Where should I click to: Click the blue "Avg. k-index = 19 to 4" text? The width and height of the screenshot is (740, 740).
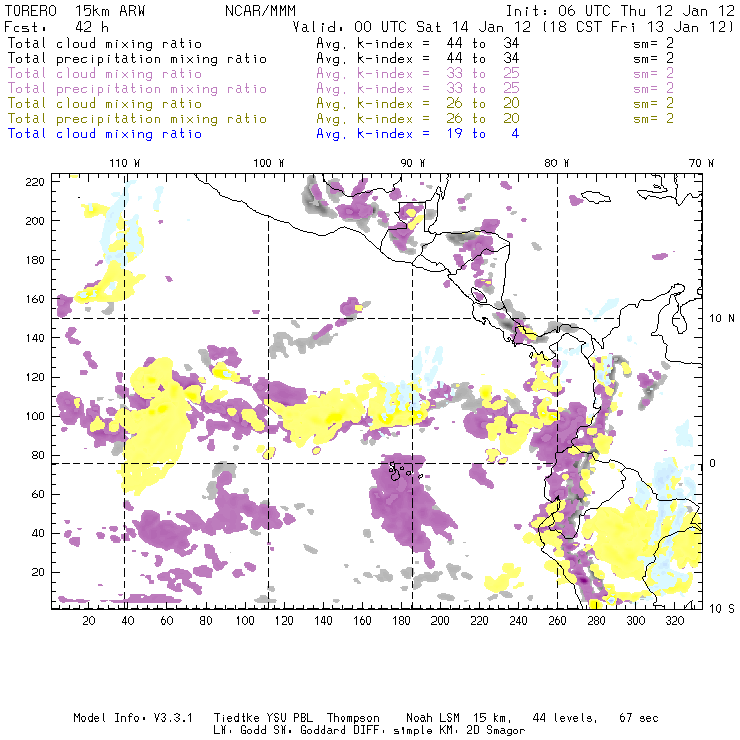418,134
